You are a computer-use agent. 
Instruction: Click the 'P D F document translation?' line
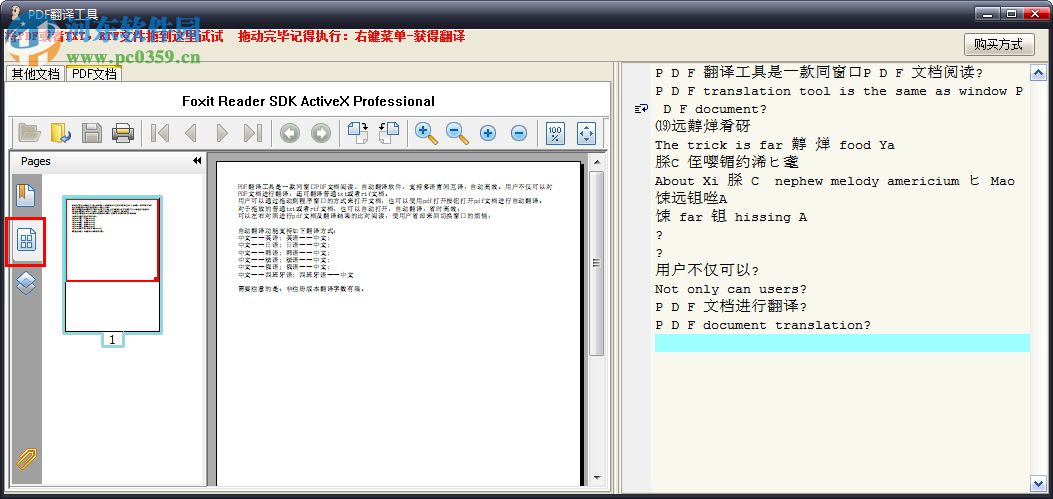click(763, 325)
